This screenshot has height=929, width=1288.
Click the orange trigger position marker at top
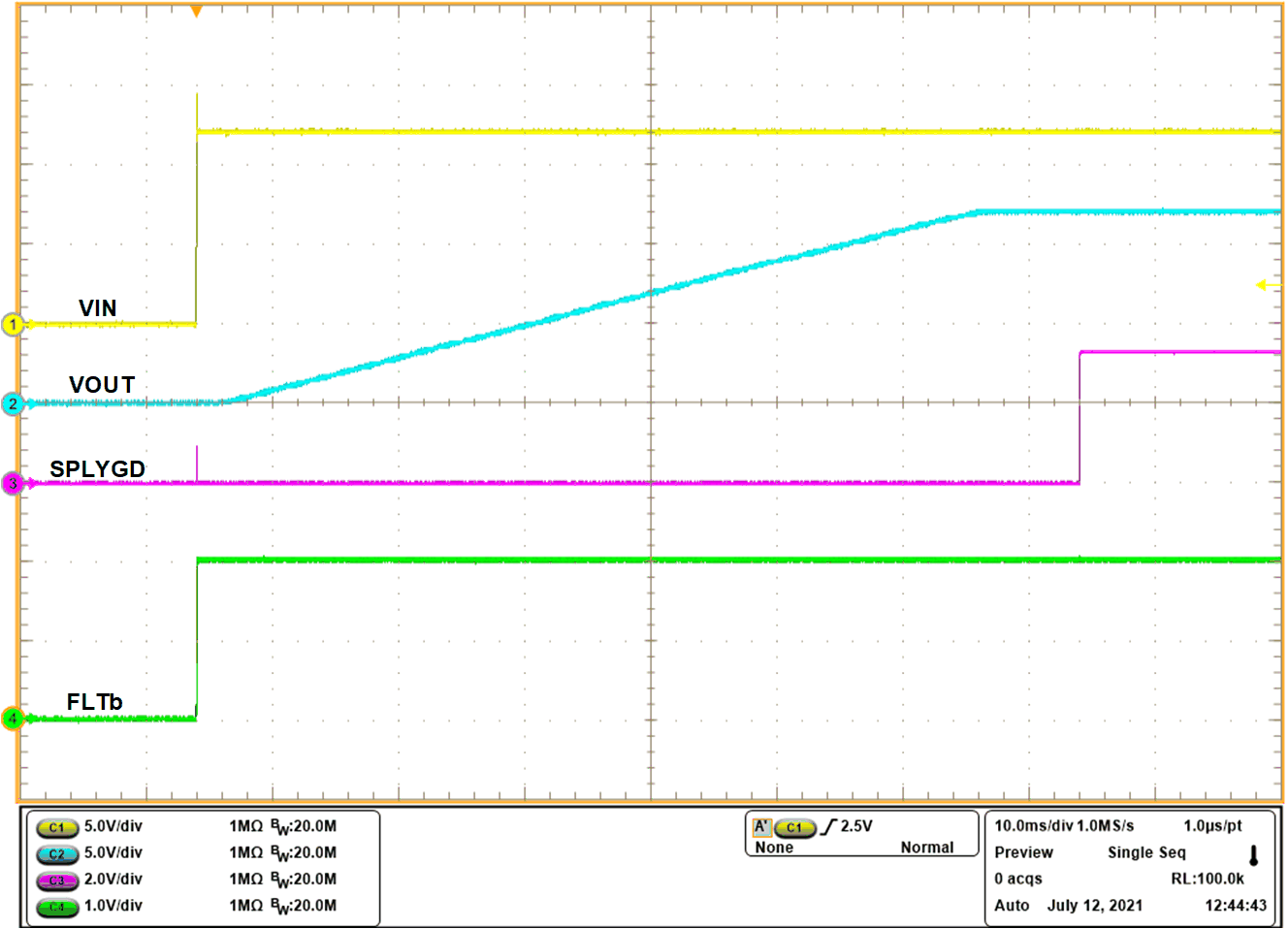click(x=197, y=12)
